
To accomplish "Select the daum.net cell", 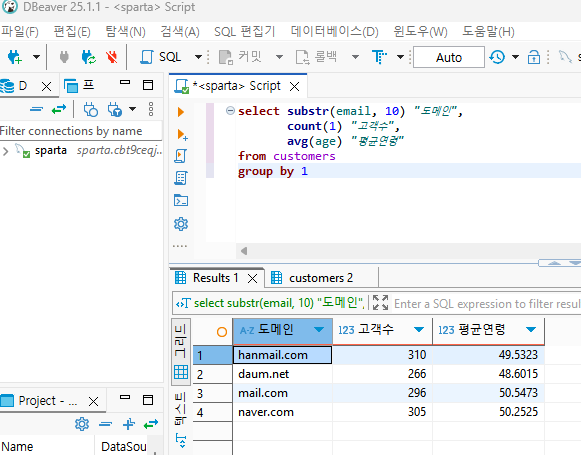I will (x=283, y=374).
